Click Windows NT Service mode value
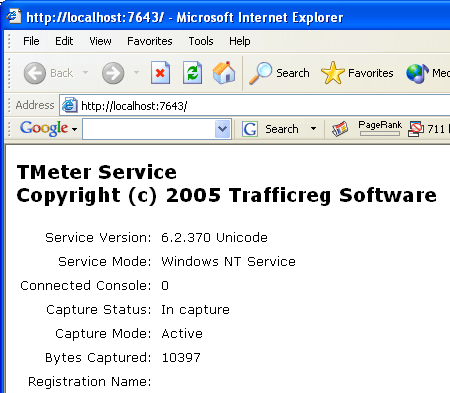The width and height of the screenshot is (450, 393). click(228, 262)
